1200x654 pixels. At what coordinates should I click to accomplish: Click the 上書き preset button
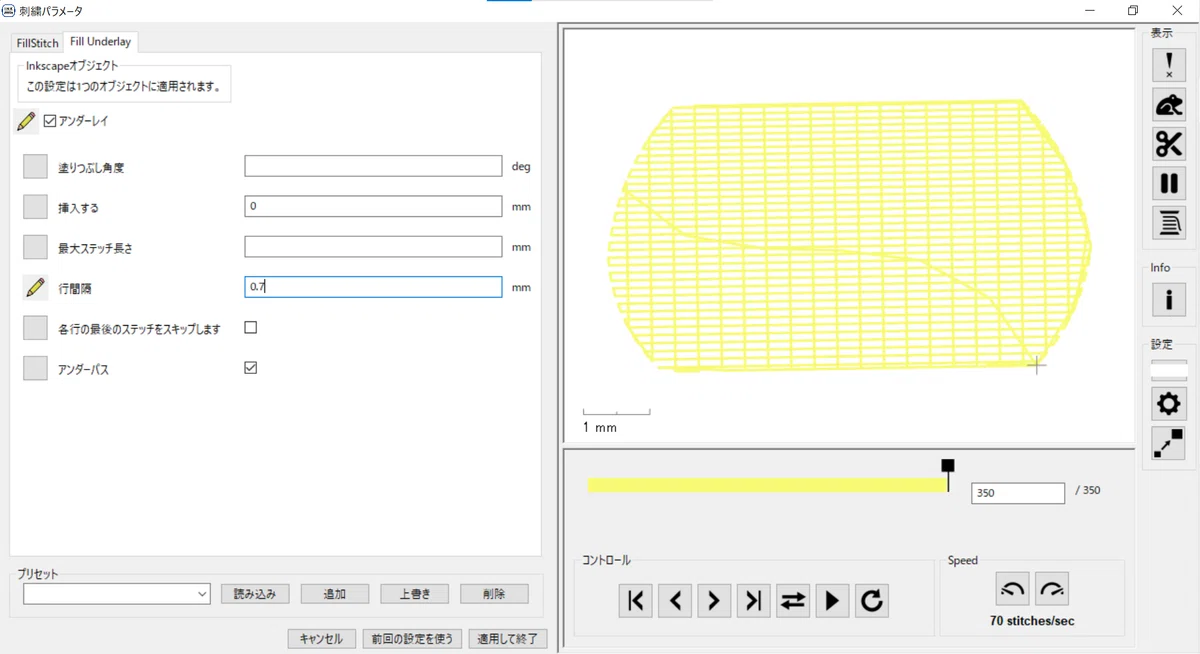(414, 594)
